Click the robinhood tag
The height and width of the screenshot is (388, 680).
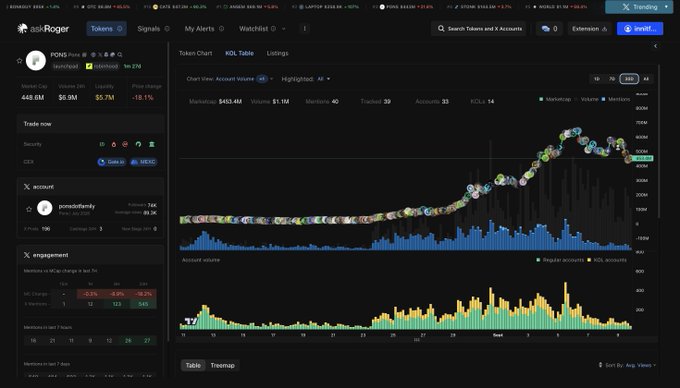pos(102,66)
